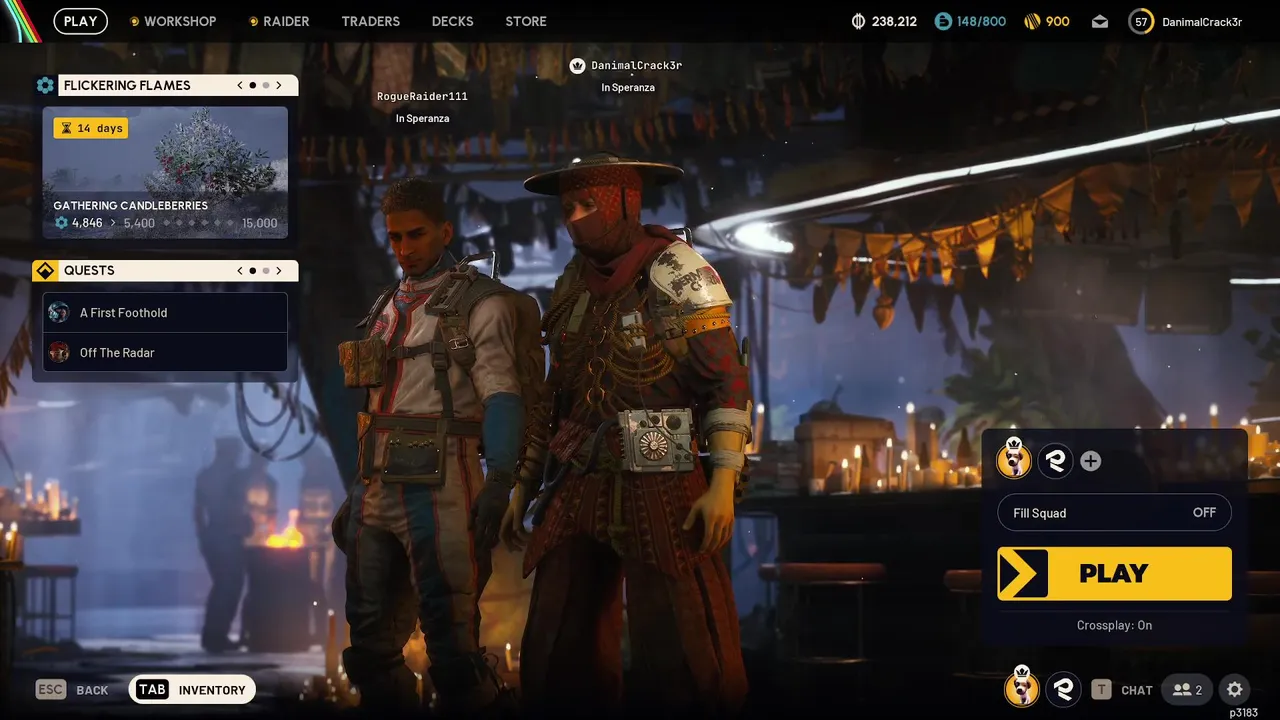1280x720 pixels.
Task: Open the RAIDER tab
Action: 279,21
